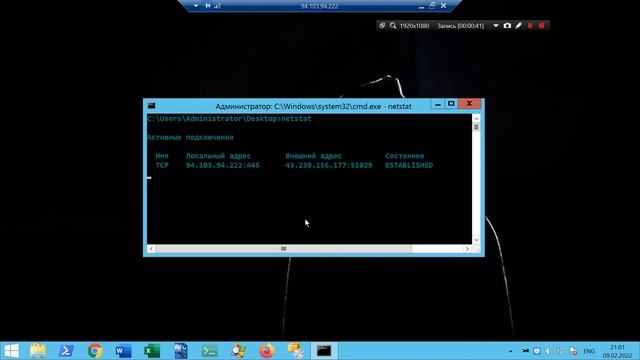Open the clock showing 21:01
Screen dimensions: 640x360
tap(617, 351)
